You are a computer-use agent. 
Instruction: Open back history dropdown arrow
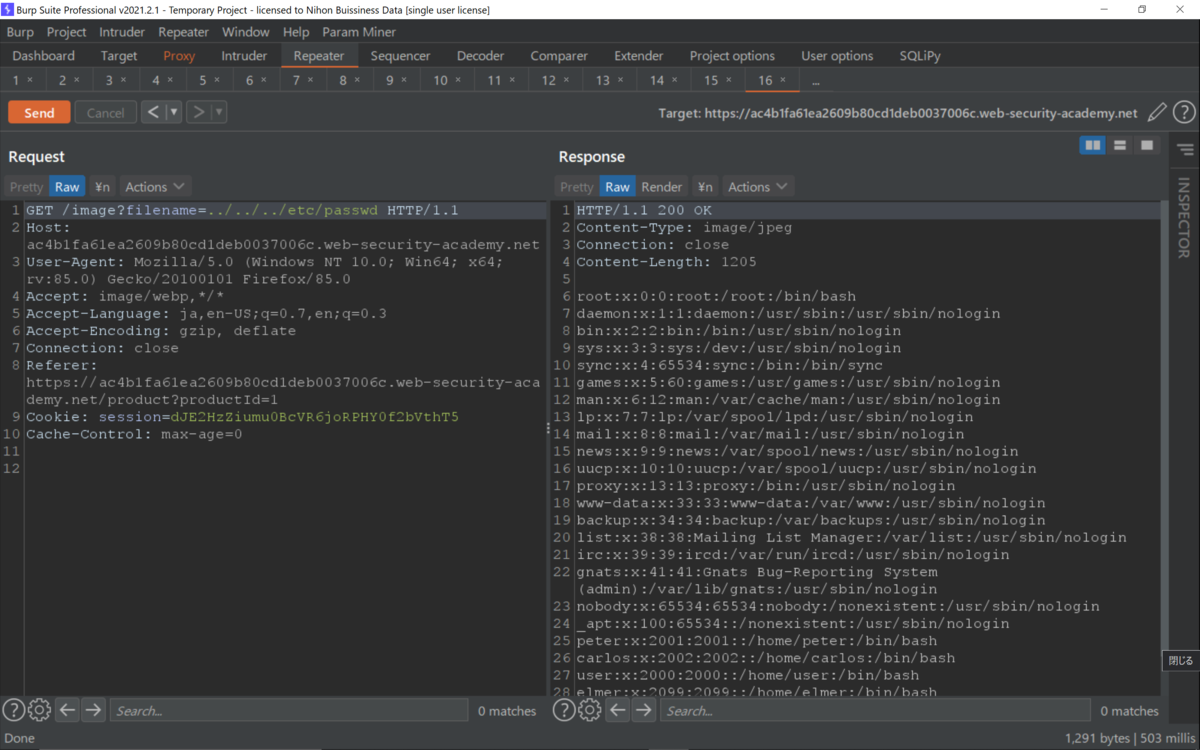point(174,112)
